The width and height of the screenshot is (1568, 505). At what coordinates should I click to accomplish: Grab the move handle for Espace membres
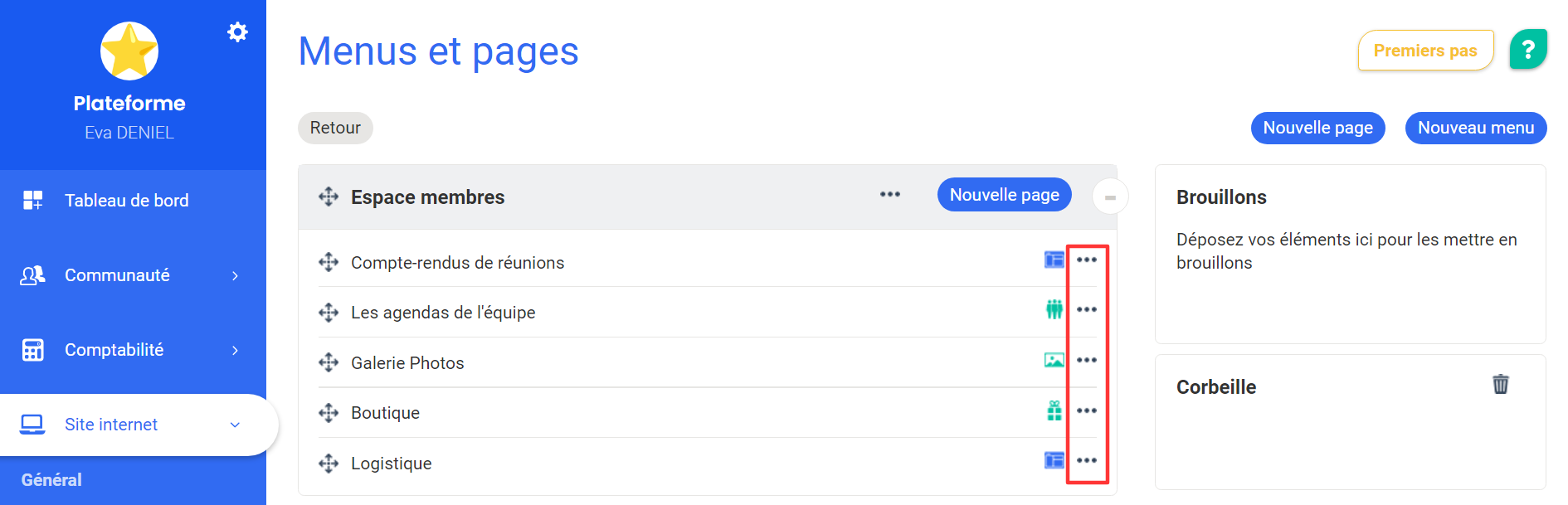point(329,197)
